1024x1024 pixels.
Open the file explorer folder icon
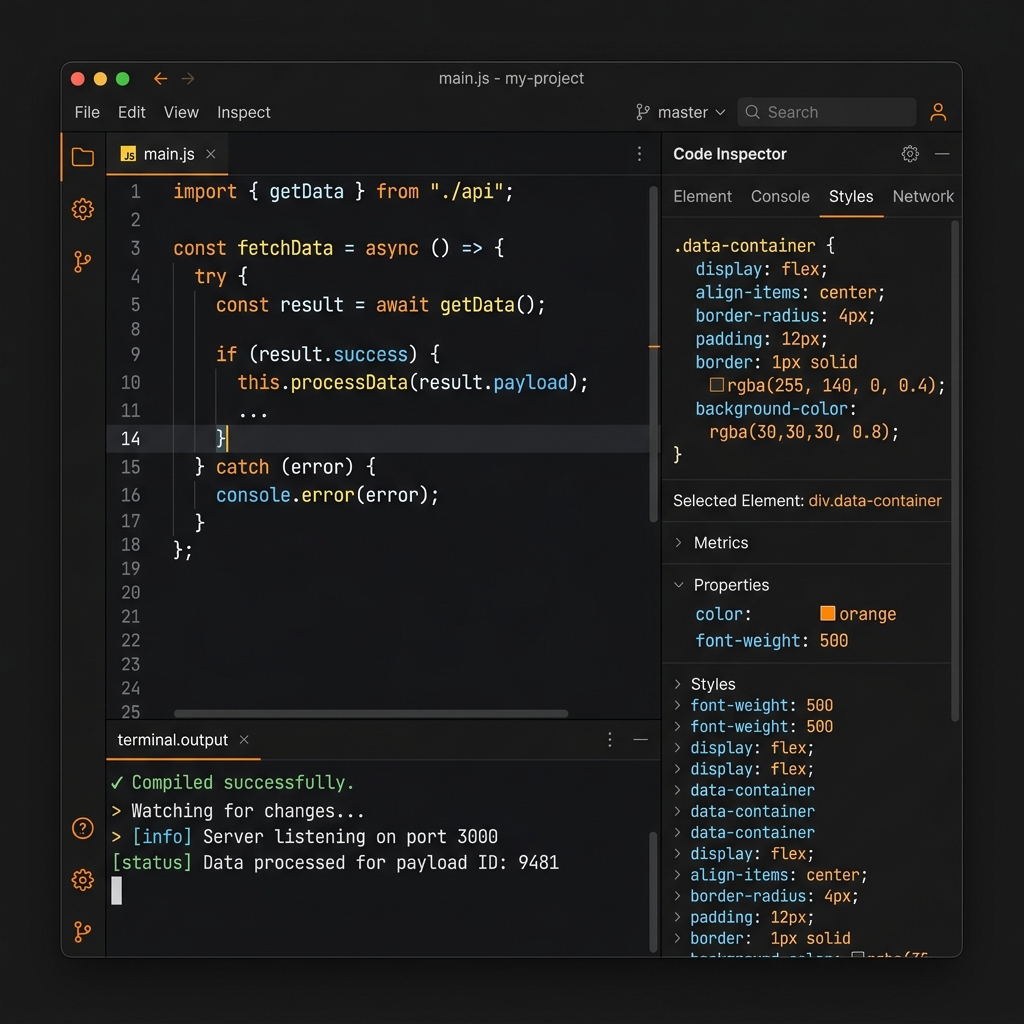click(x=82, y=157)
